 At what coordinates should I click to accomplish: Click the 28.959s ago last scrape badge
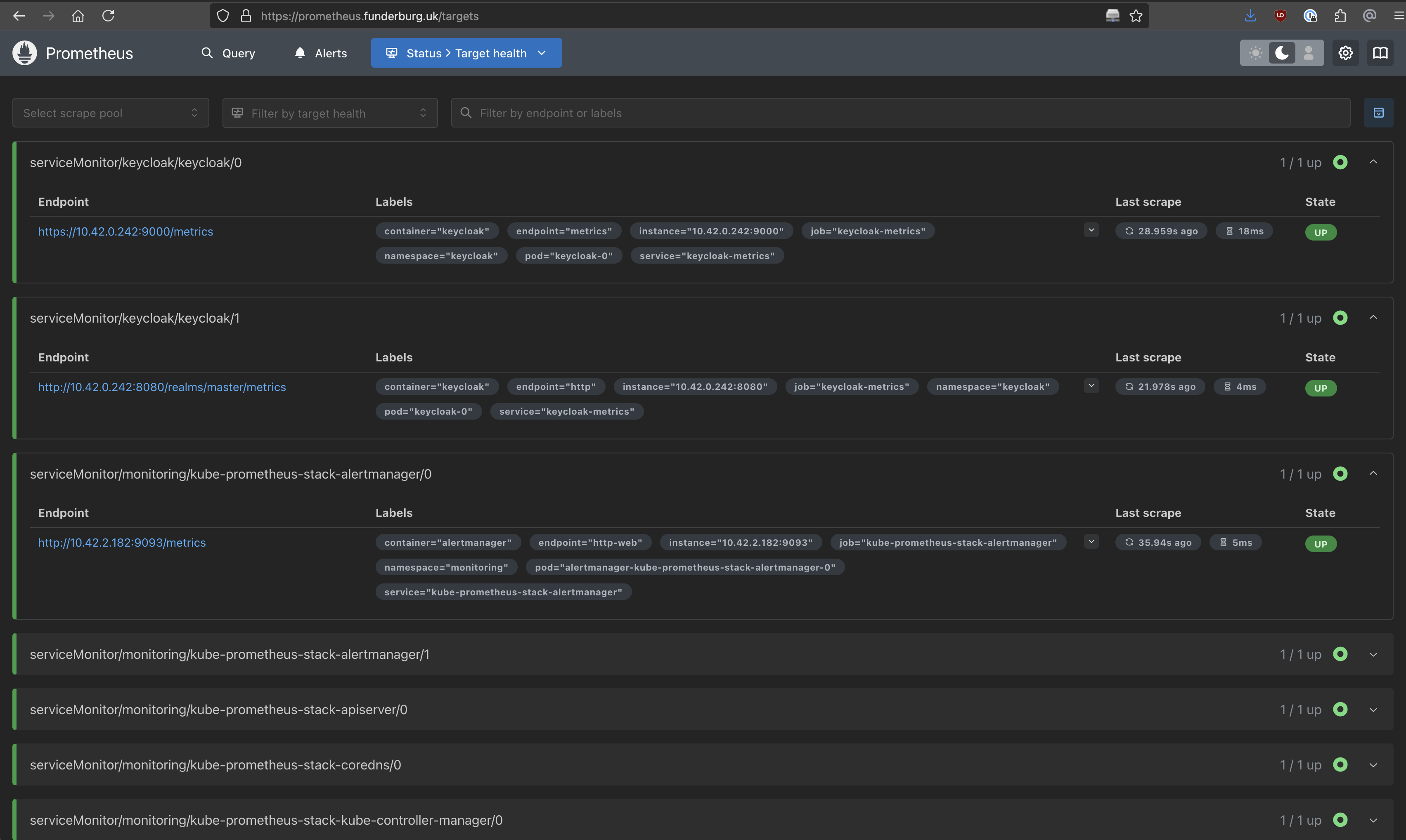pyautogui.click(x=1161, y=231)
